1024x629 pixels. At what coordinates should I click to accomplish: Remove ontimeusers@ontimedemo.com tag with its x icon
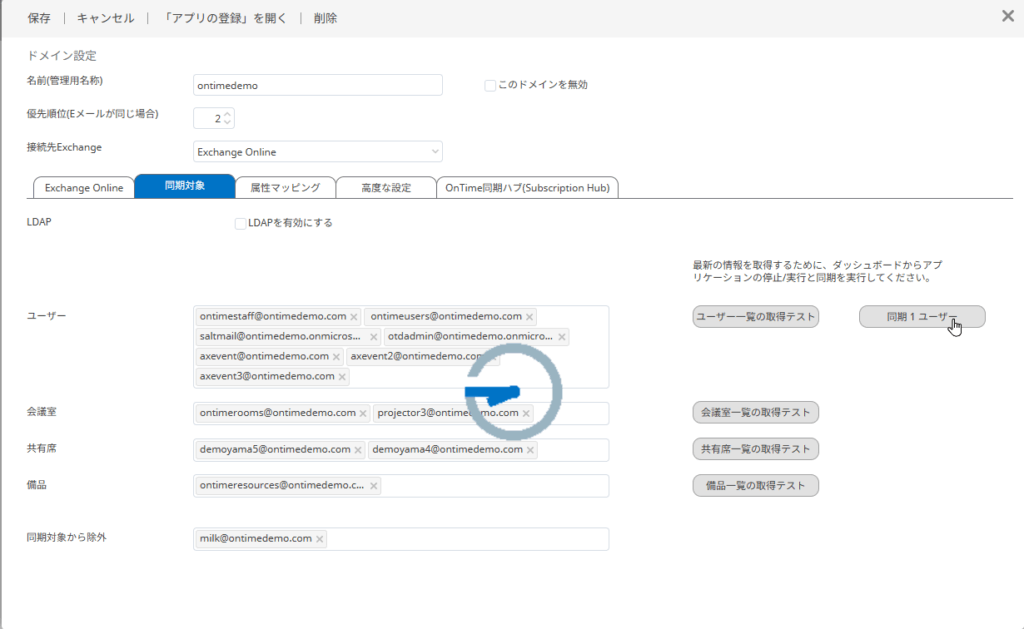point(530,317)
